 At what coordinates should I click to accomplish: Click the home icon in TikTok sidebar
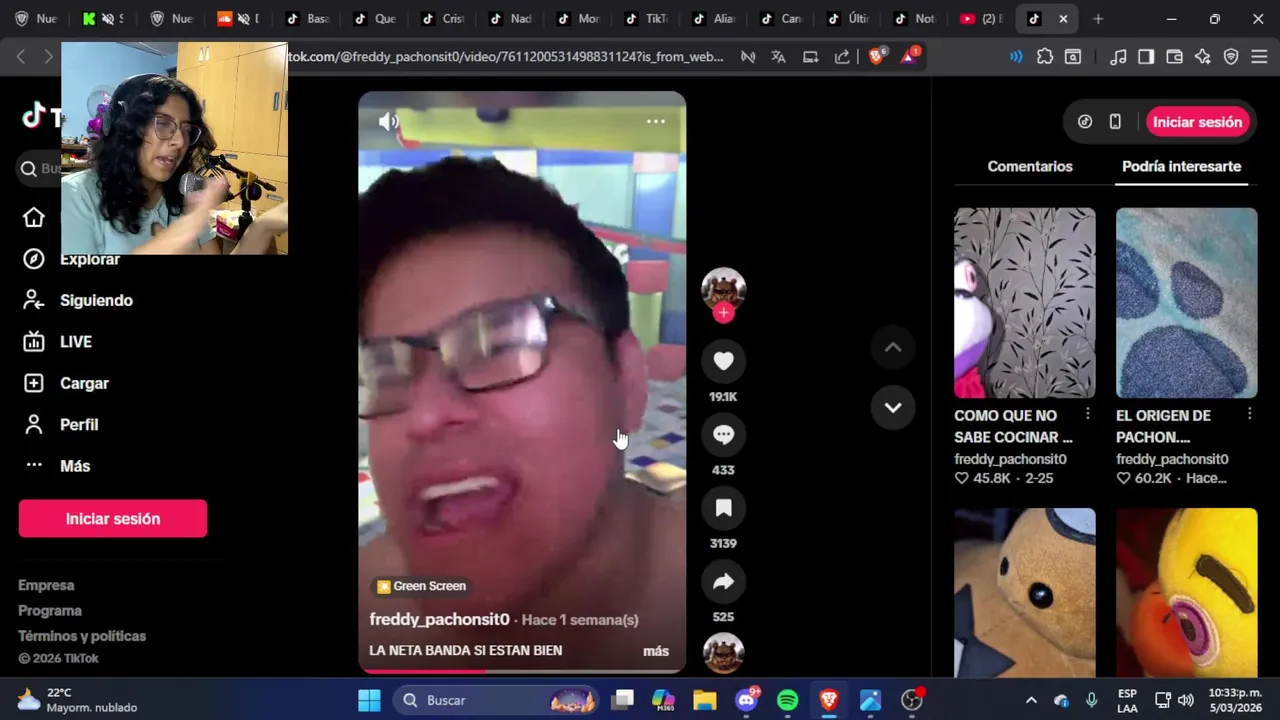click(x=34, y=217)
